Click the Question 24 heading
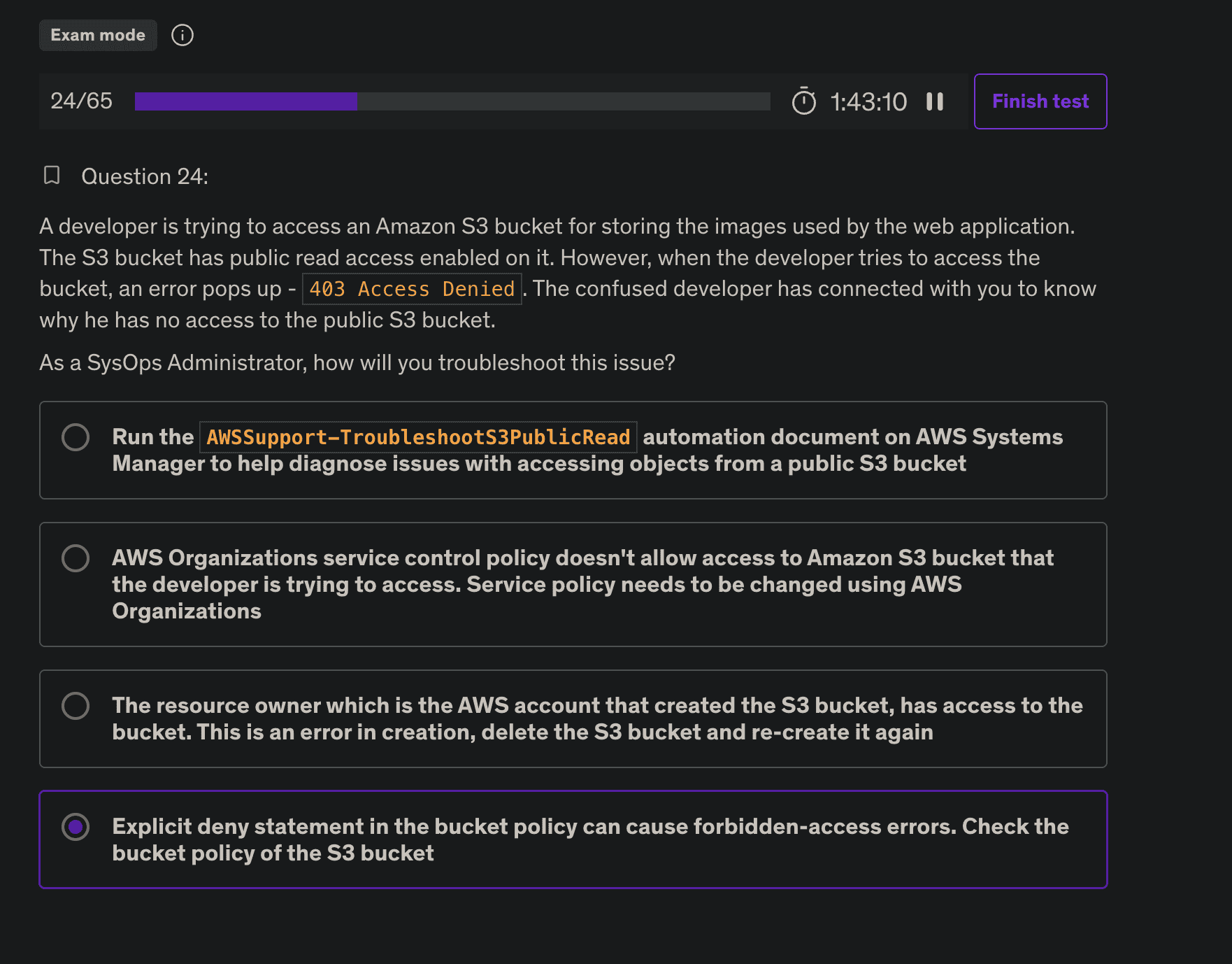 coord(145,176)
